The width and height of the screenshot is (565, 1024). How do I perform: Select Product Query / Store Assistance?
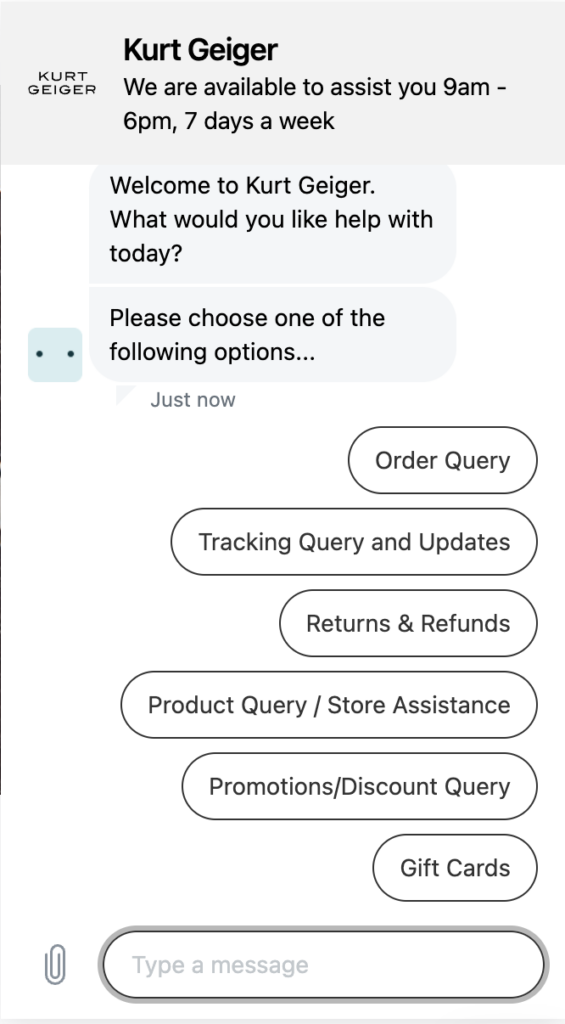coord(329,705)
